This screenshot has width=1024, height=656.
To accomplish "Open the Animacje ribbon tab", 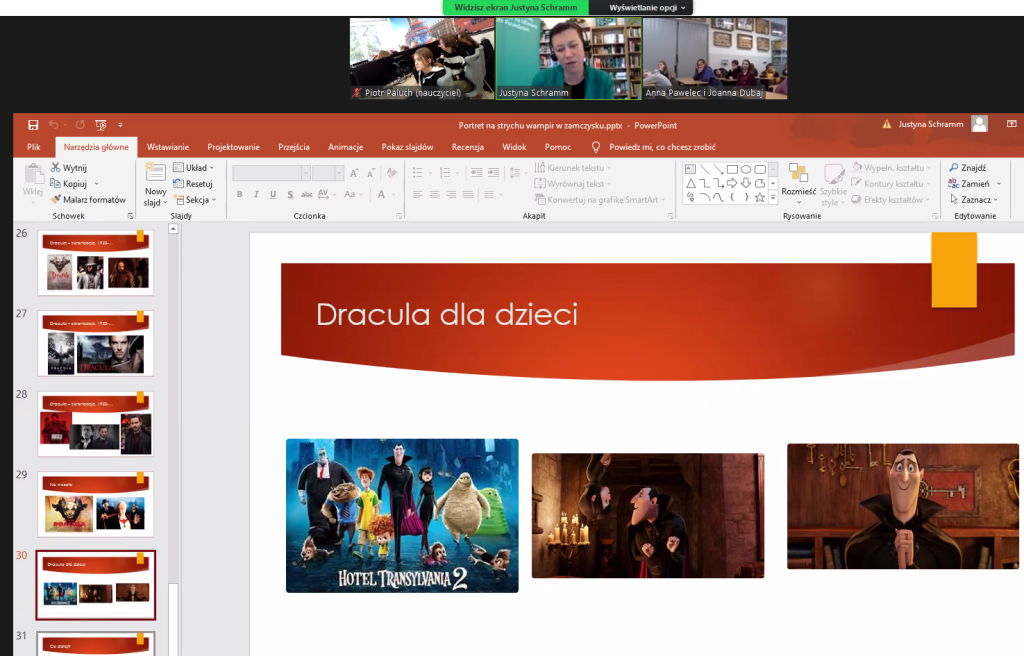I will pyautogui.click(x=345, y=147).
